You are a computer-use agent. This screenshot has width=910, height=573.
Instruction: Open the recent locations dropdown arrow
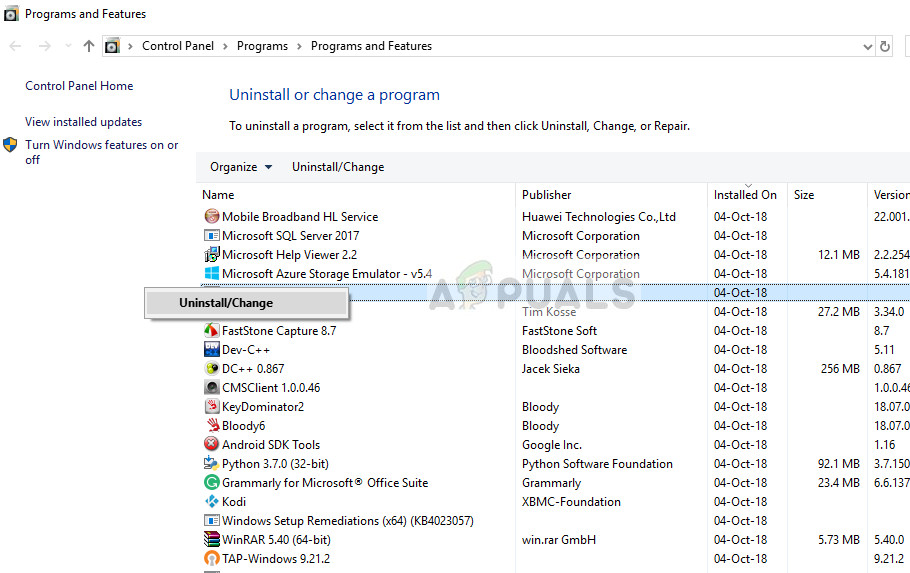(x=68, y=46)
